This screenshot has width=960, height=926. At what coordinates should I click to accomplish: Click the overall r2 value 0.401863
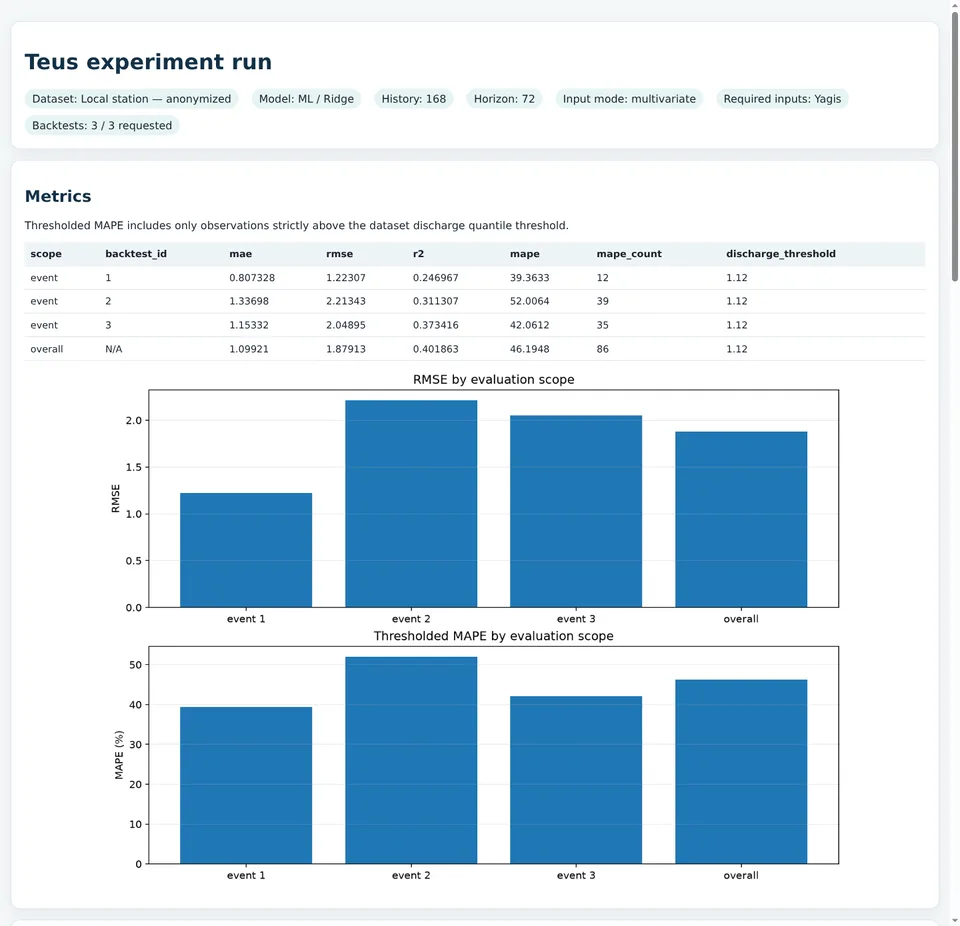pyautogui.click(x=436, y=349)
